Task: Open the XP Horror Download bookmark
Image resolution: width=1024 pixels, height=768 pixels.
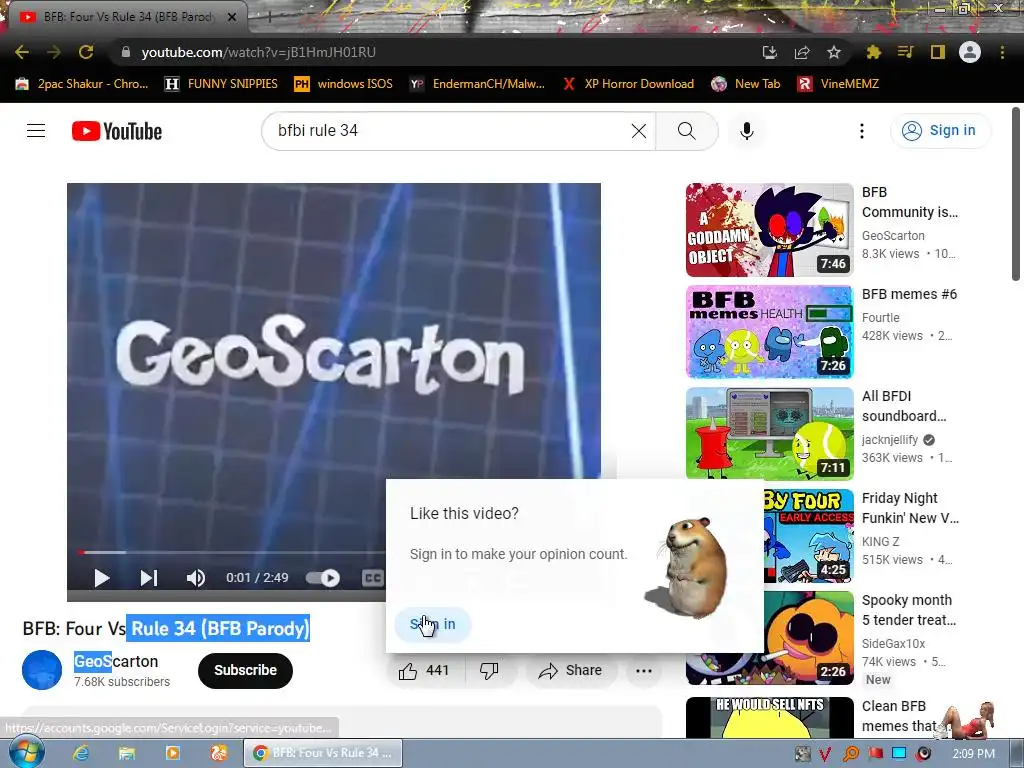Action: coord(628,84)
